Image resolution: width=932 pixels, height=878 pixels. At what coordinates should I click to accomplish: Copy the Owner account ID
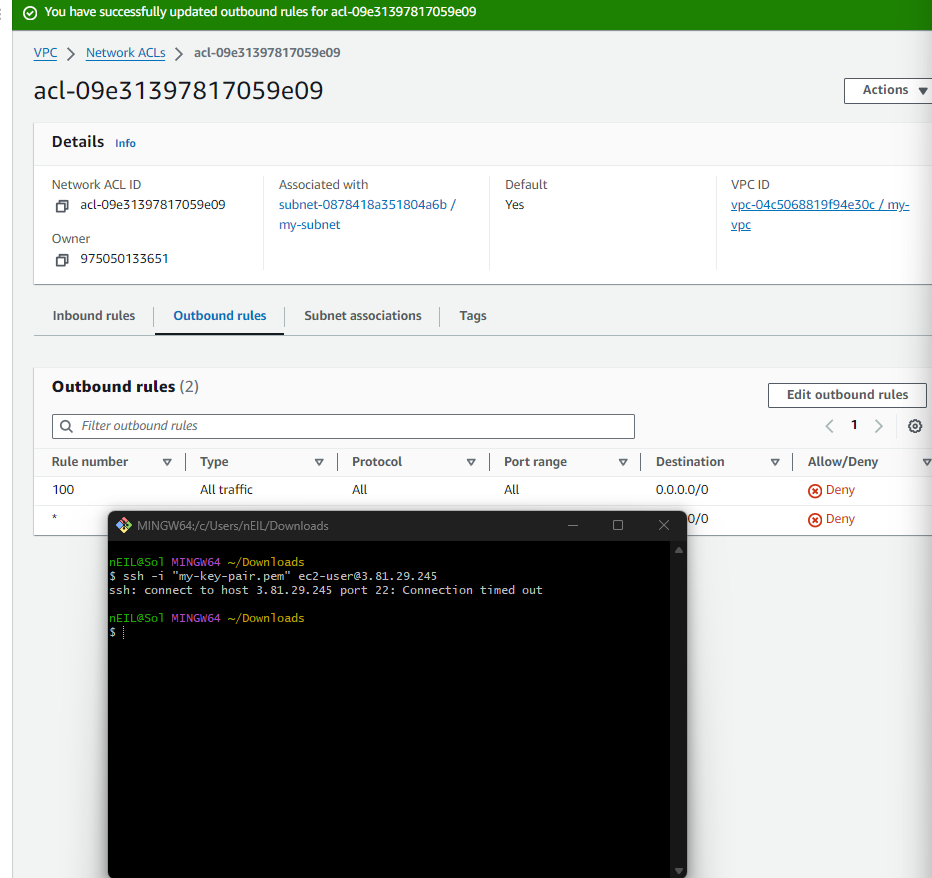pyautogui.click(x=62, y=260)
